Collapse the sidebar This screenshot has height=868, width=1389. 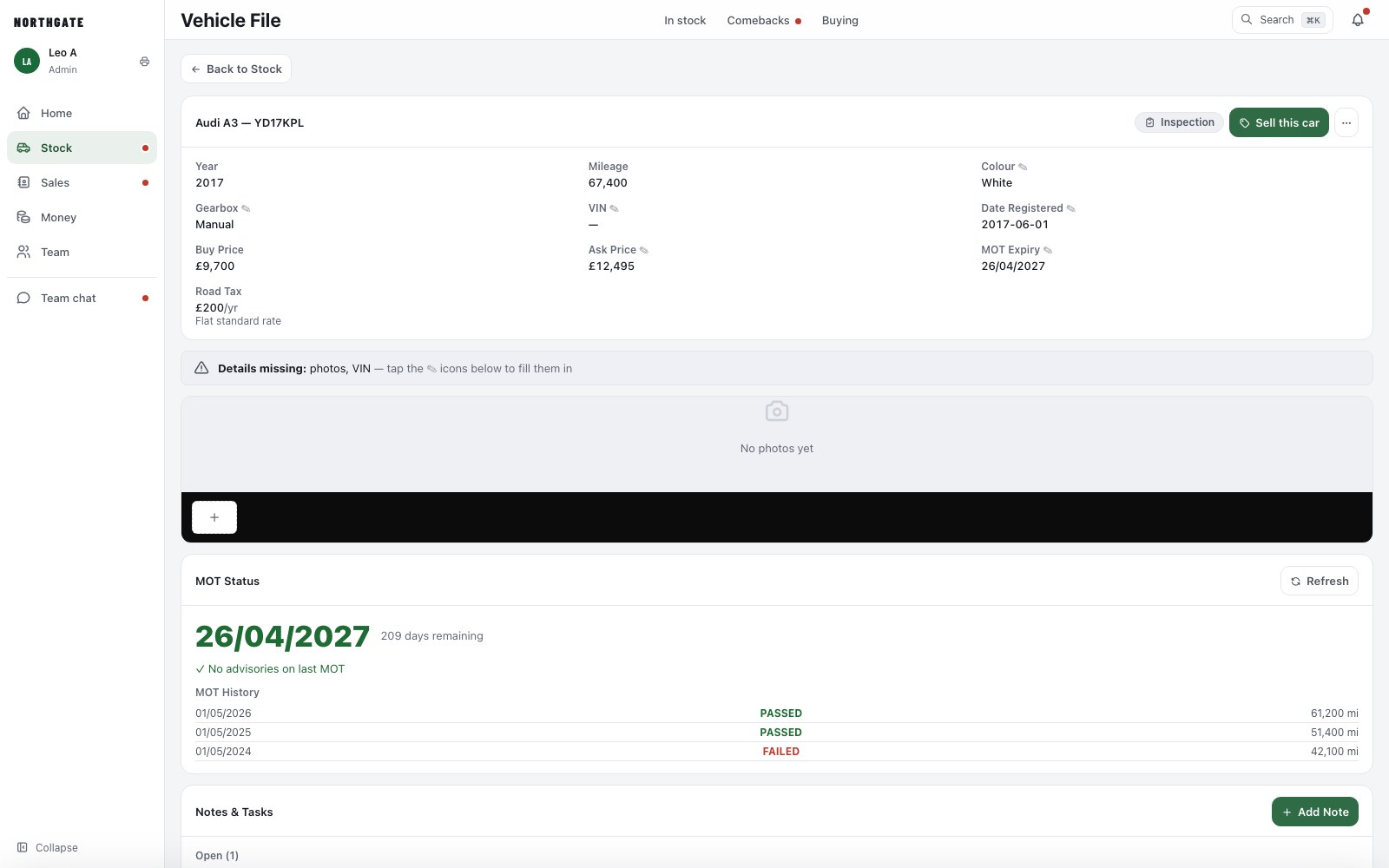coord(48,847)
